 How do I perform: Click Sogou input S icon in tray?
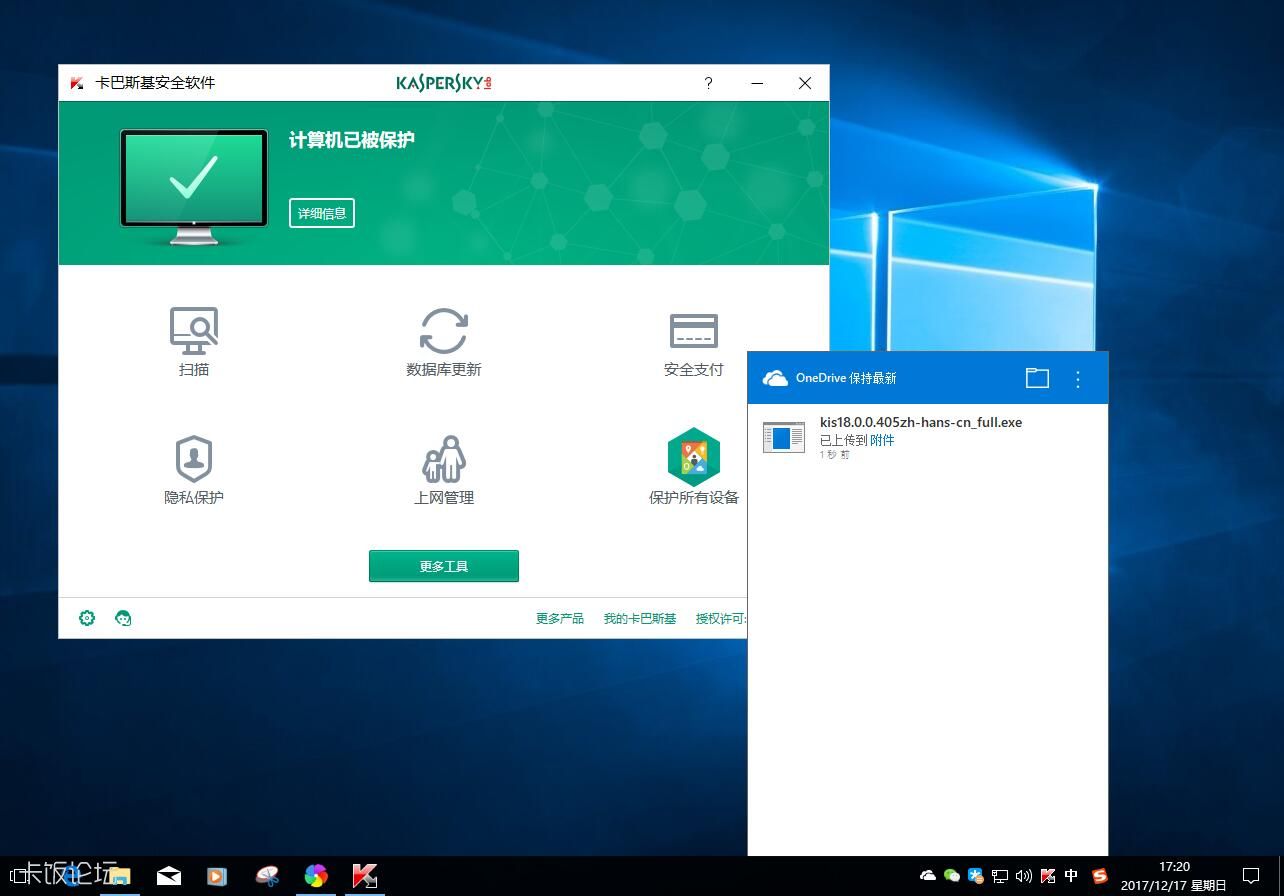pos(1100,876)
